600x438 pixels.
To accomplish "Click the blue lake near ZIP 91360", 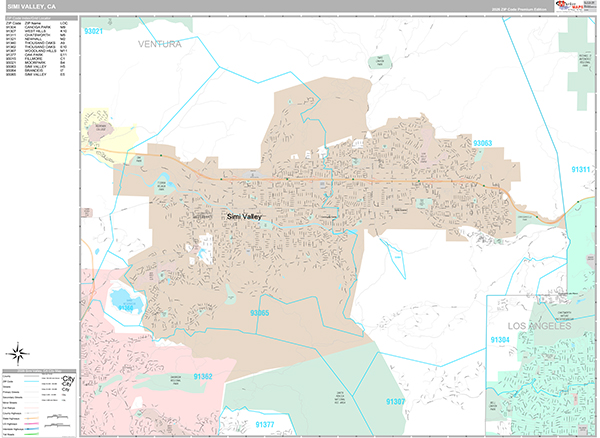I will [x=124, y=299].
